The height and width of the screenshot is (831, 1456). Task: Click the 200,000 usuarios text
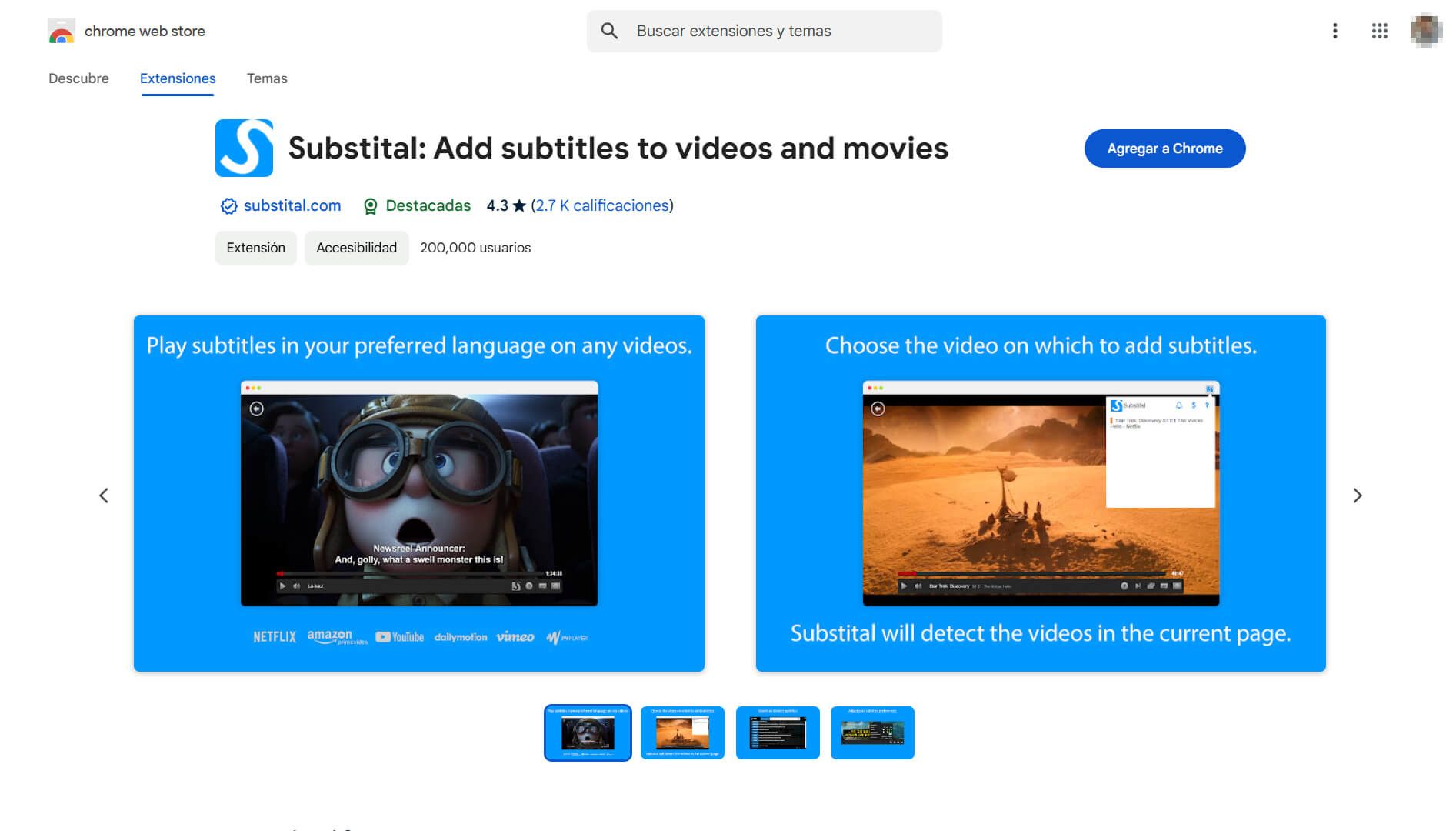475,248
